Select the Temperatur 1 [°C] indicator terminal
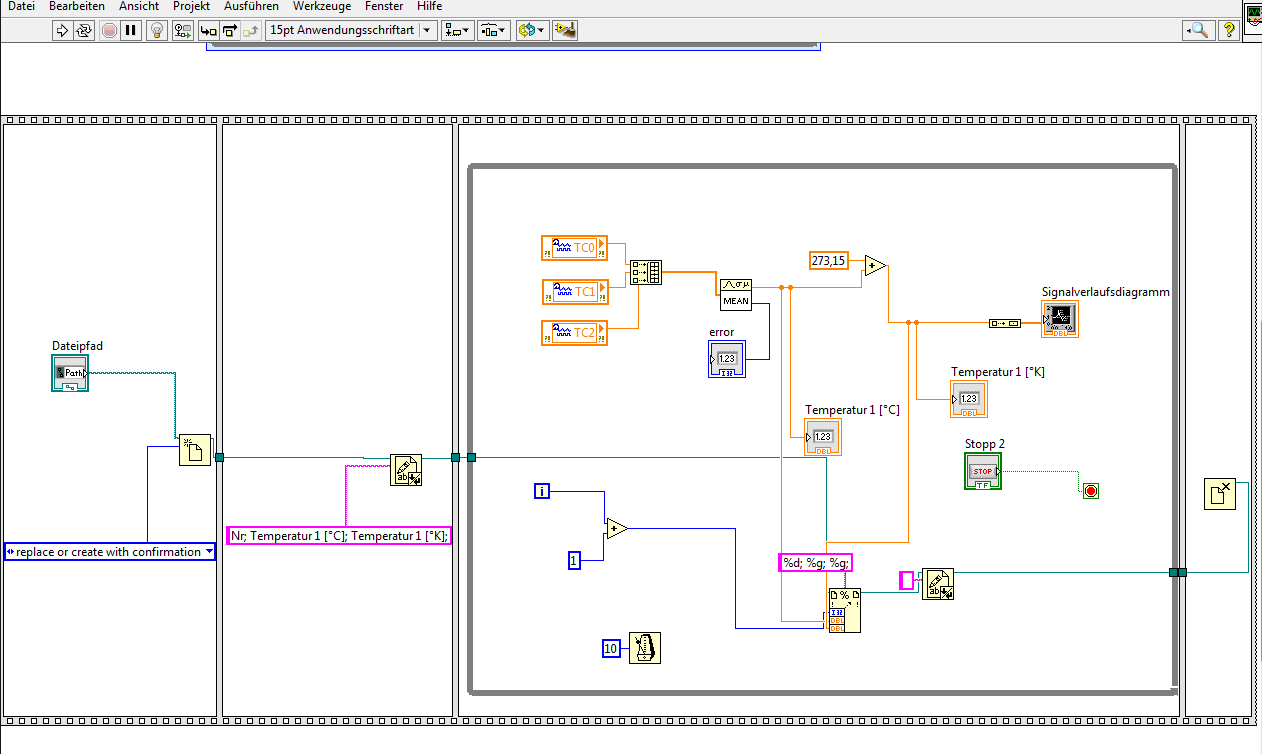Viewport: 1262px width, 754px height. pos(823,437)
